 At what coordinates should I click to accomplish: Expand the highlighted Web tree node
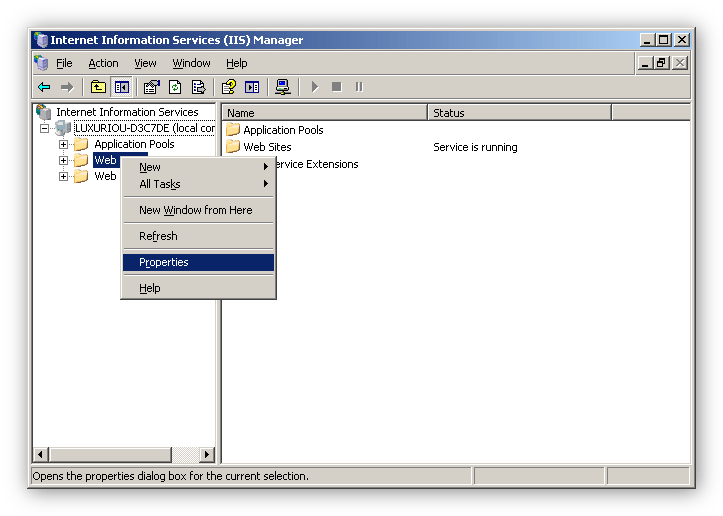coord(64,160)
